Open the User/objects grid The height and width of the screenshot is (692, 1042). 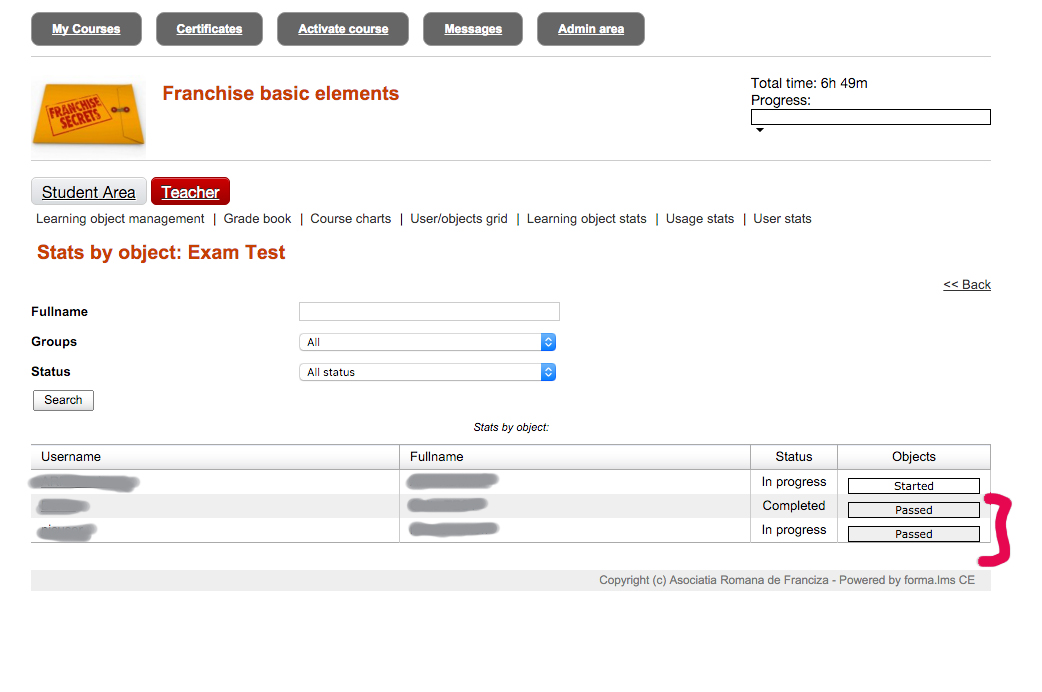pyautogui.click(x=459, y=219)
